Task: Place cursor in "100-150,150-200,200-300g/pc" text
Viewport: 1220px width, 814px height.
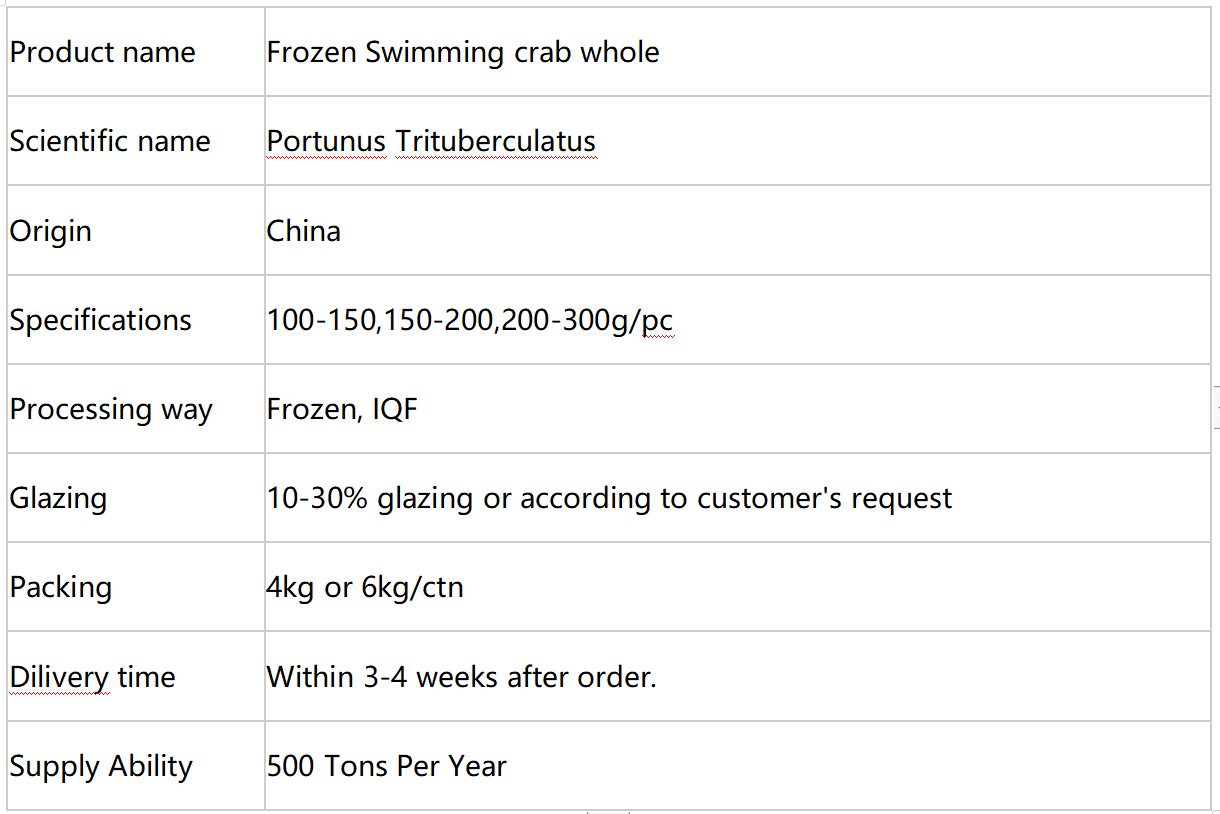Action: coord(470,320)
